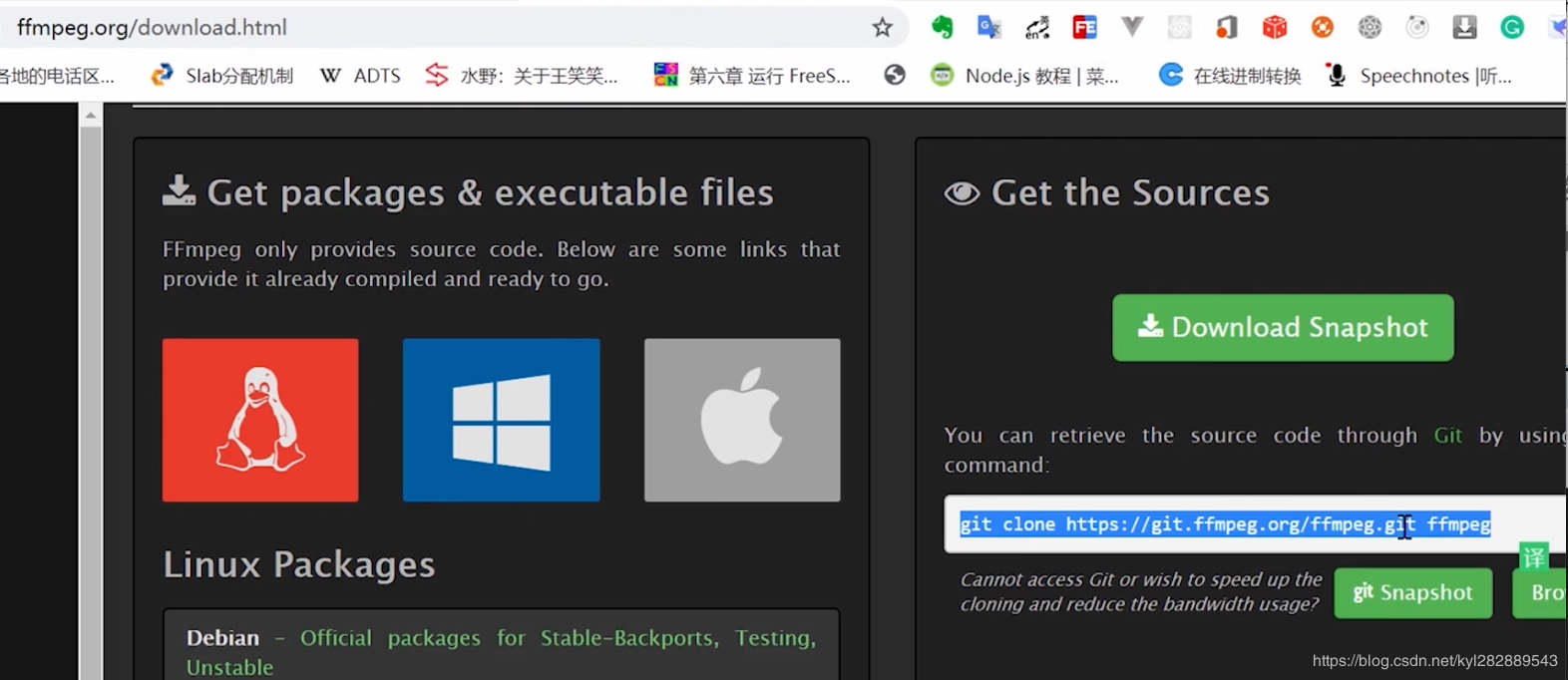Viewport: 1568px width, 680px height.
Task: Click the Linux Packages heading
Action: click(299, 564)
